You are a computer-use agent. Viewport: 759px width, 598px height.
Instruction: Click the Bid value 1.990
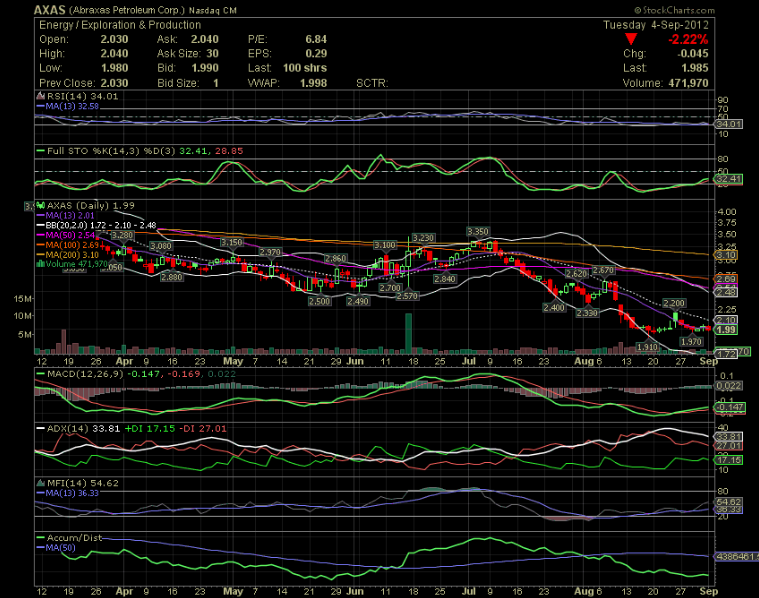click(x=205, y=68)
